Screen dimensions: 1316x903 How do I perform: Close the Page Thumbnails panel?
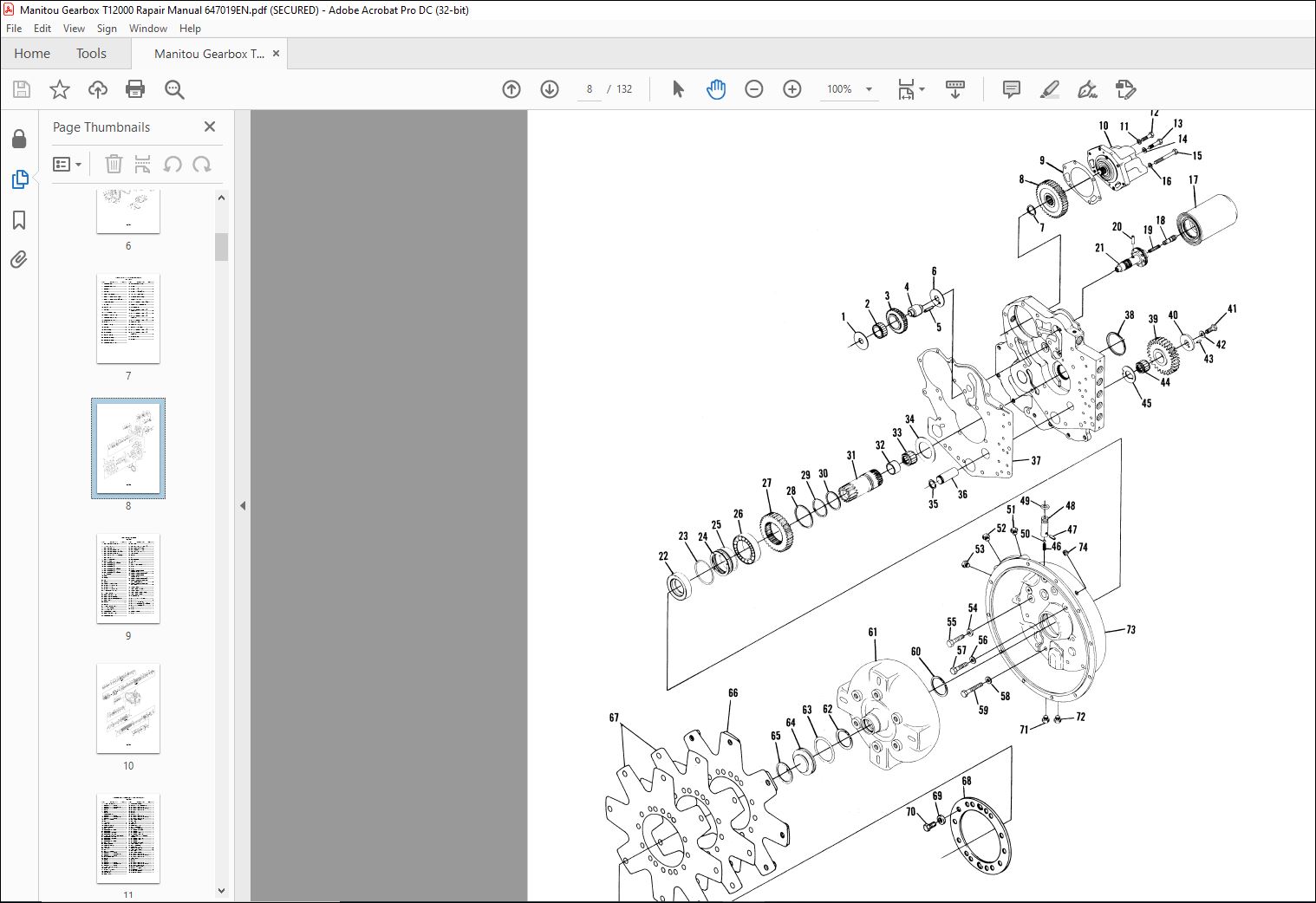coord(210,127)
